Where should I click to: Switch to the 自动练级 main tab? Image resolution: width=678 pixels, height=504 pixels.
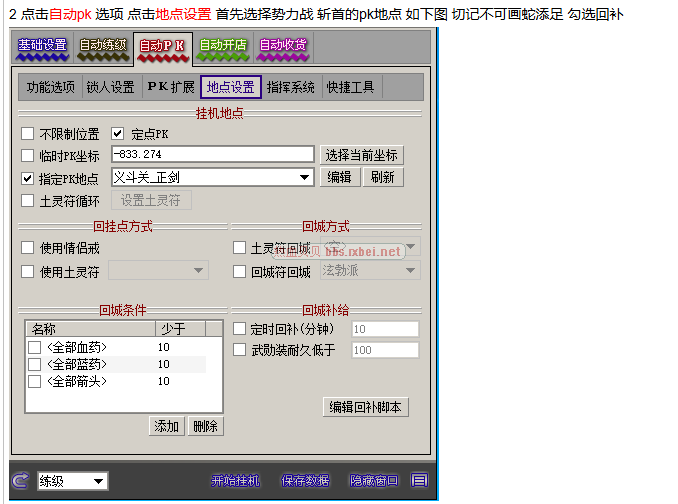tap(102, 46)
